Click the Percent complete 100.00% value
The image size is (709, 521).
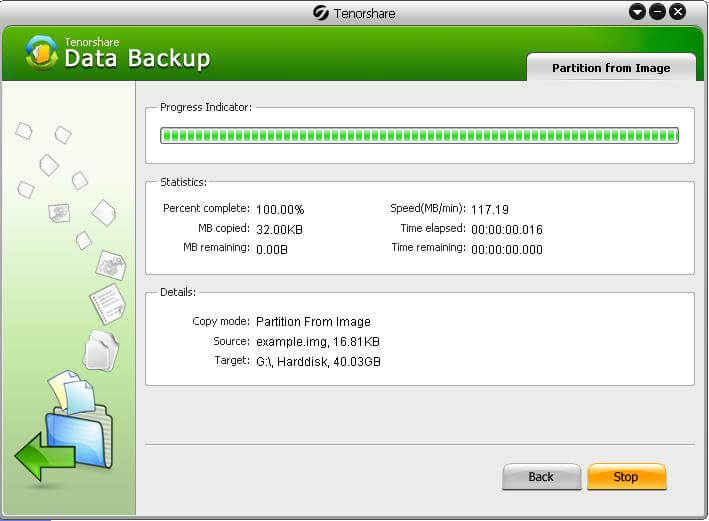[x=280, y=209]
